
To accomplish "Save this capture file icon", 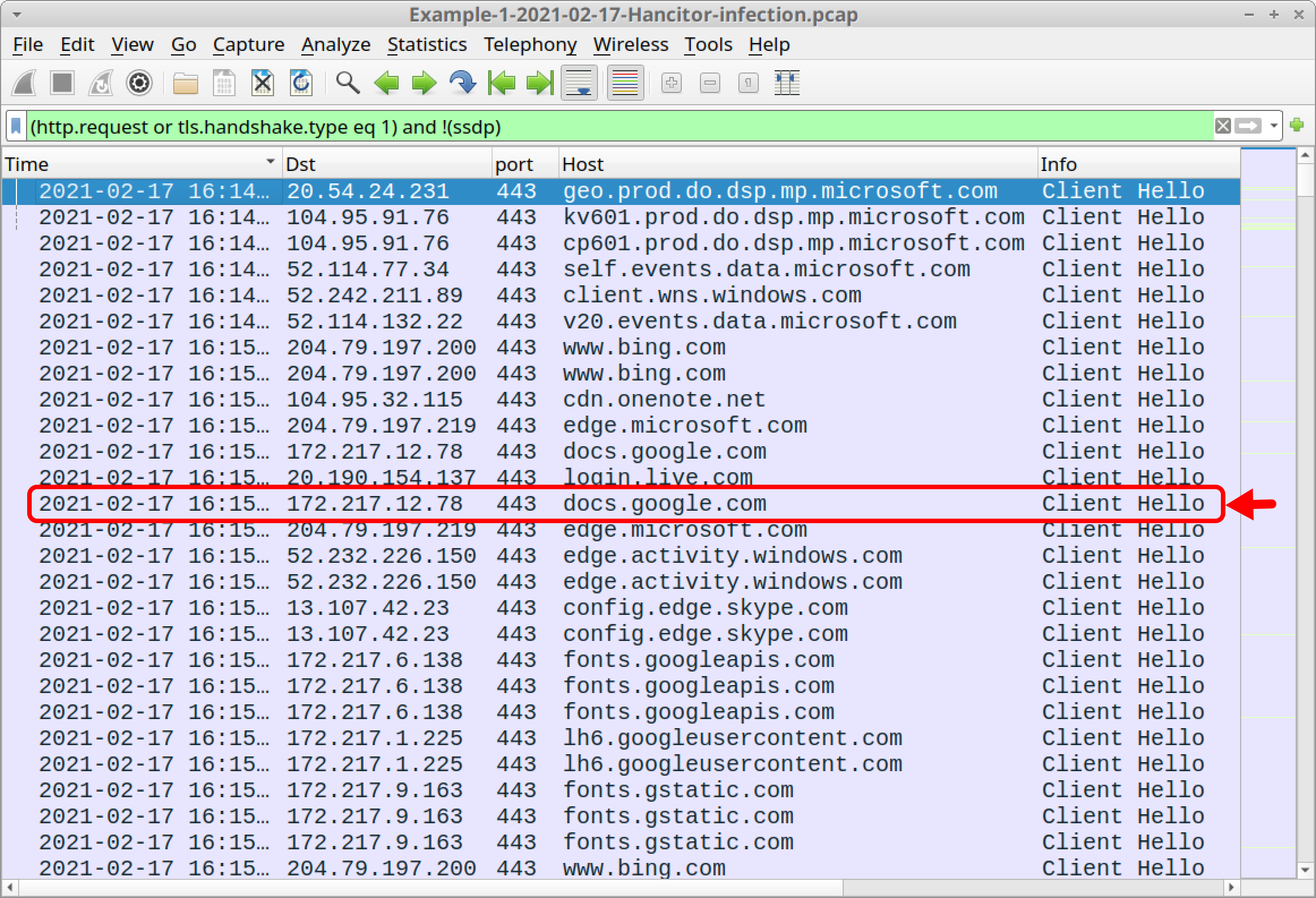I will pyautogui.click(x=224, y=83).
